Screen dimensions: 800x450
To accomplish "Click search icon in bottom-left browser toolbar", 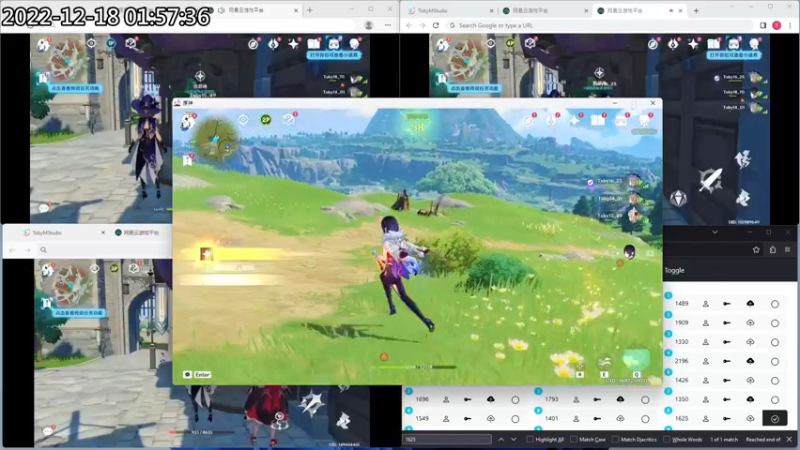I will [44, 250].
